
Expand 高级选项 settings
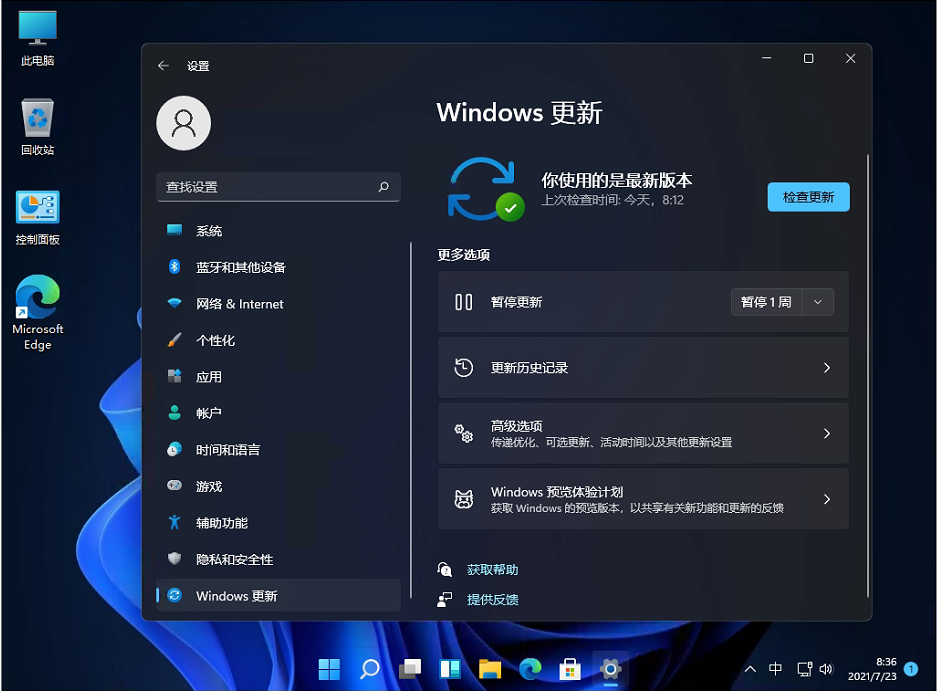point(643,433)
